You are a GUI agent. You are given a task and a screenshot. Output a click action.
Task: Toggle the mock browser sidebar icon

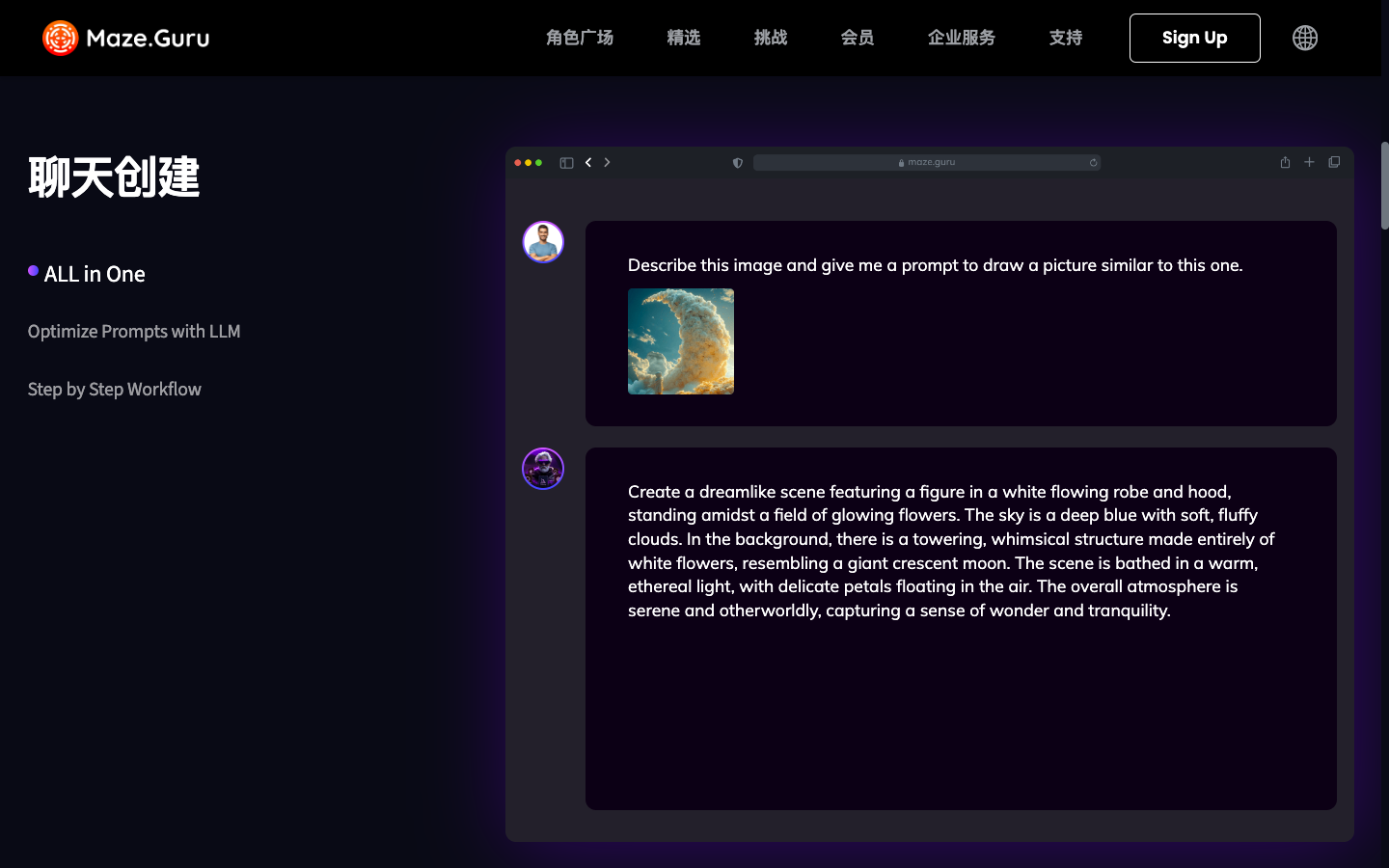566,163
